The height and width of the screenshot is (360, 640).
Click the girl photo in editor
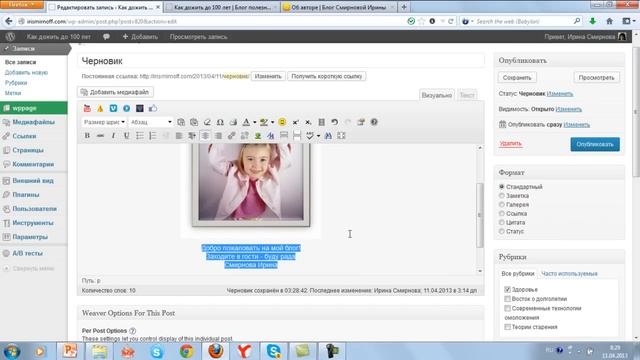(251, 184)
